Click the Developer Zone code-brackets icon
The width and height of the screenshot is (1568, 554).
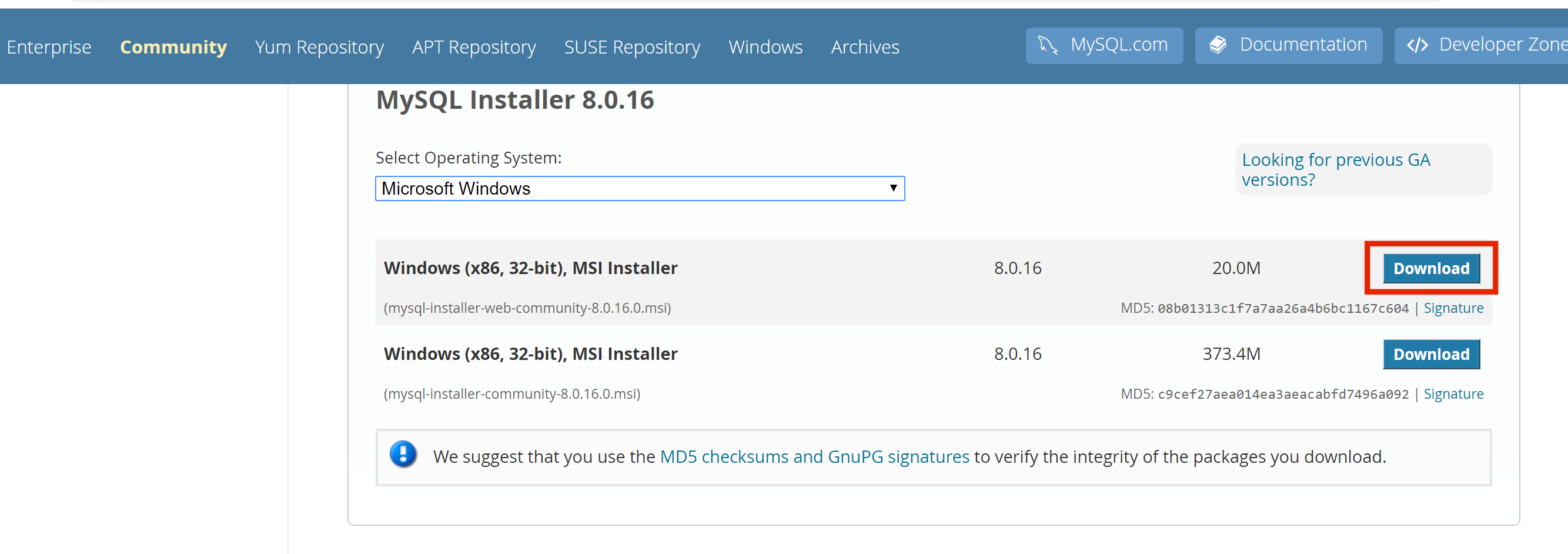pyautogui.click(x=1417, y=45)
